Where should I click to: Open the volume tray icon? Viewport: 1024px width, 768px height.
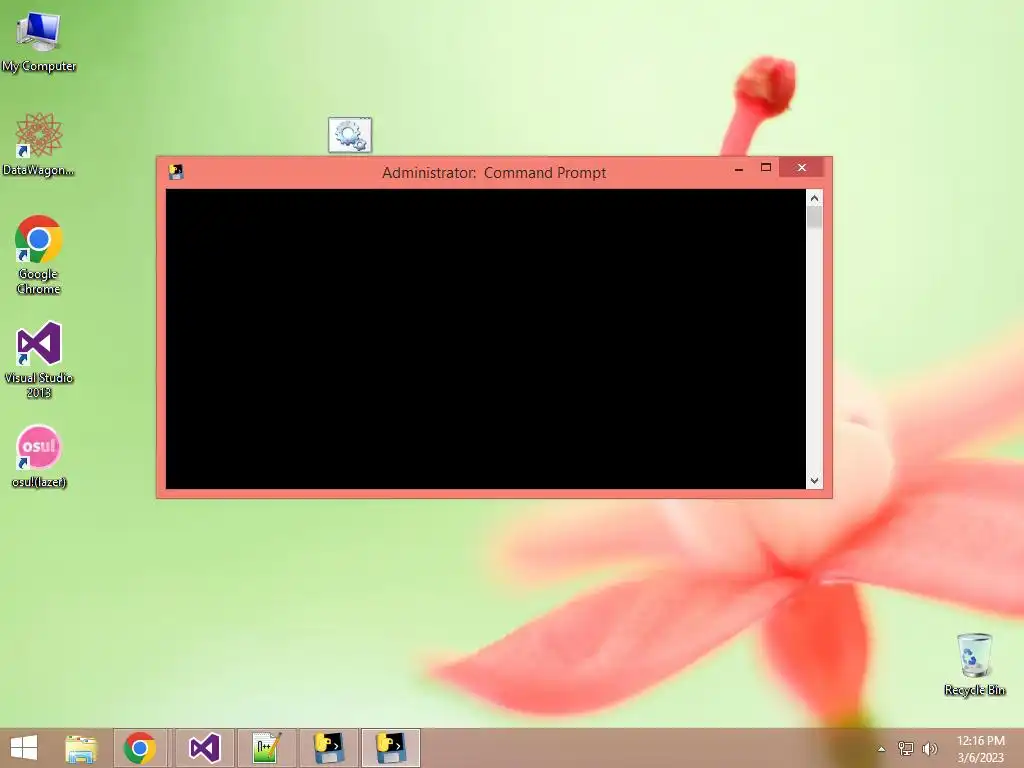(x=929, y=748)
